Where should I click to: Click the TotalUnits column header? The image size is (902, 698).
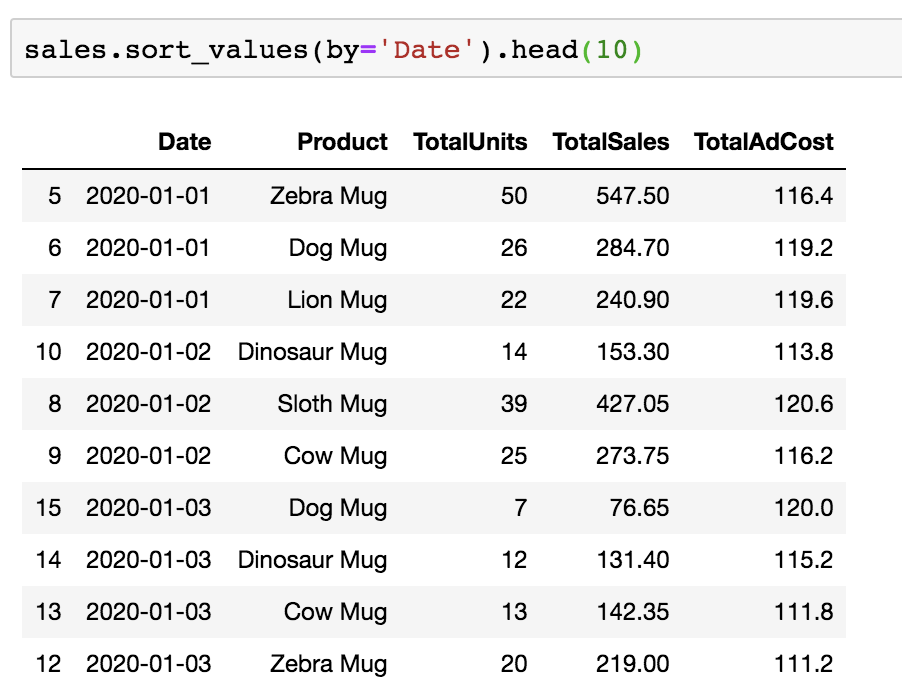(470, 142)
